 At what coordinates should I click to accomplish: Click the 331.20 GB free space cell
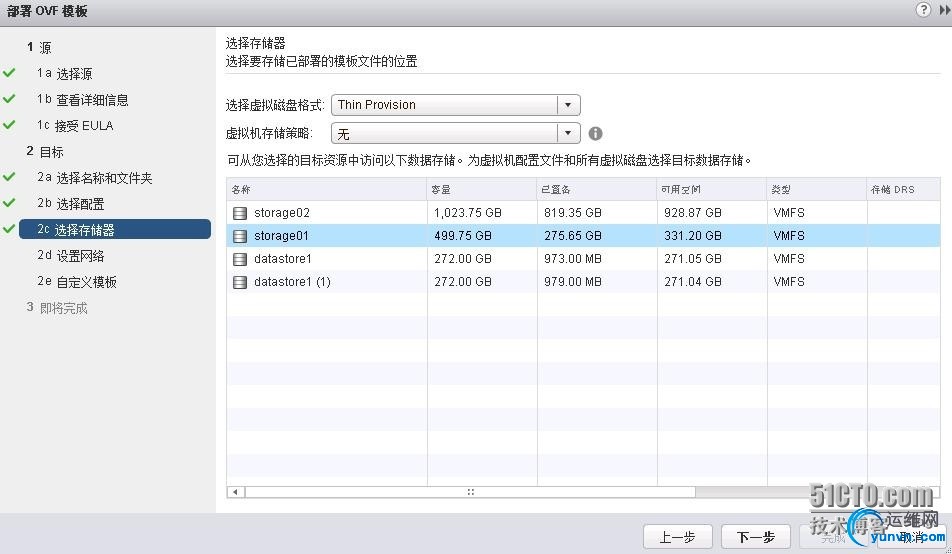click(693, 236)
